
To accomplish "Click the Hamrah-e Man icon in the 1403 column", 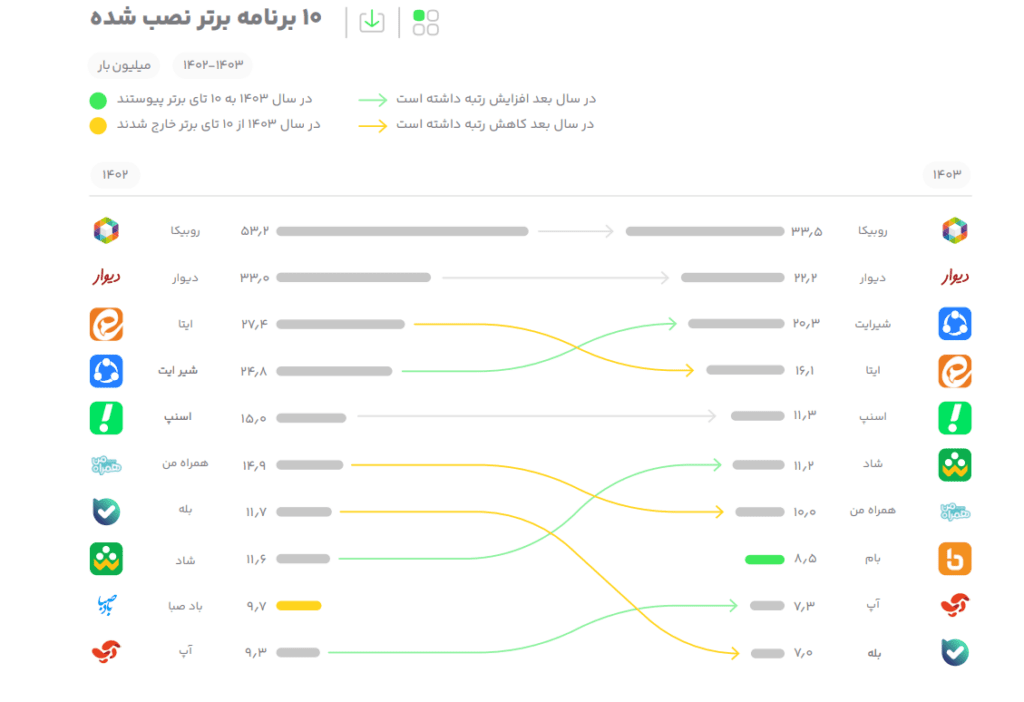I will point(955,511).
